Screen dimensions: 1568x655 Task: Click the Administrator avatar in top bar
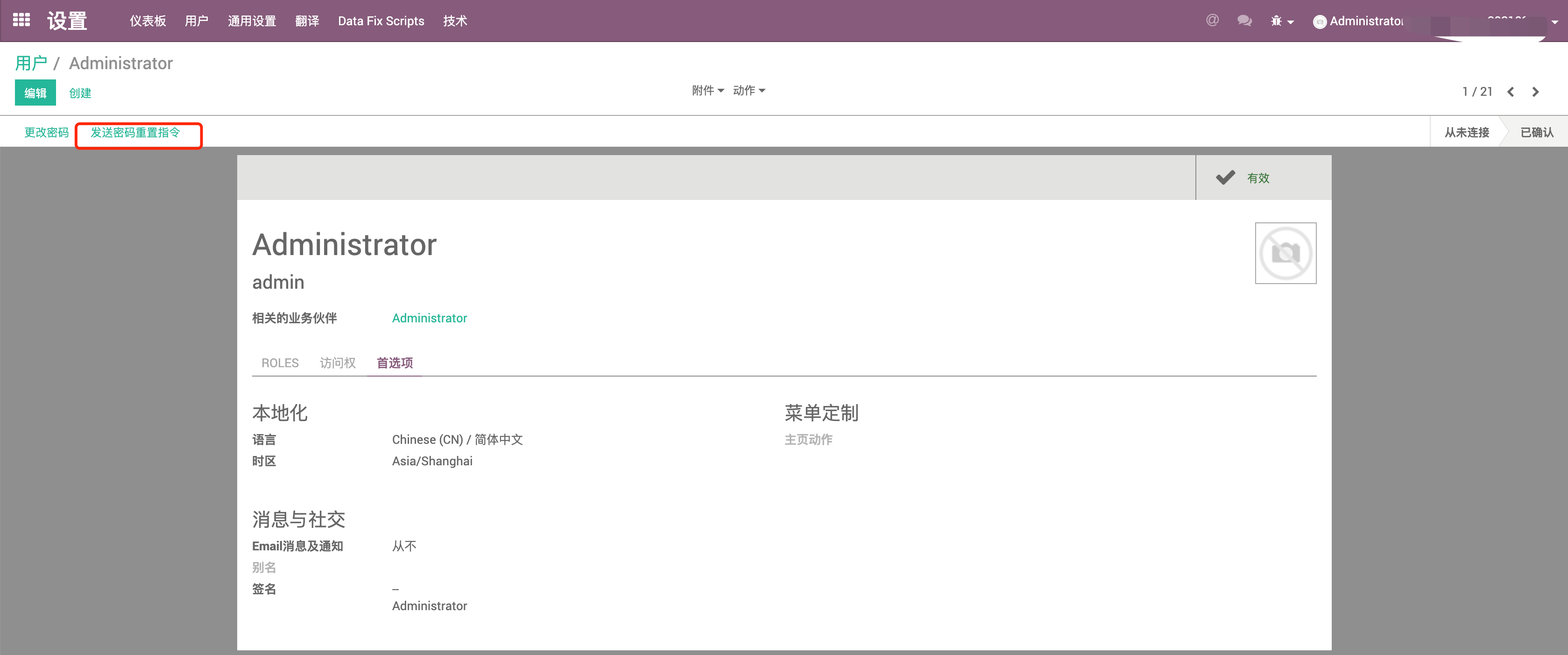(x=1319, y=22)
